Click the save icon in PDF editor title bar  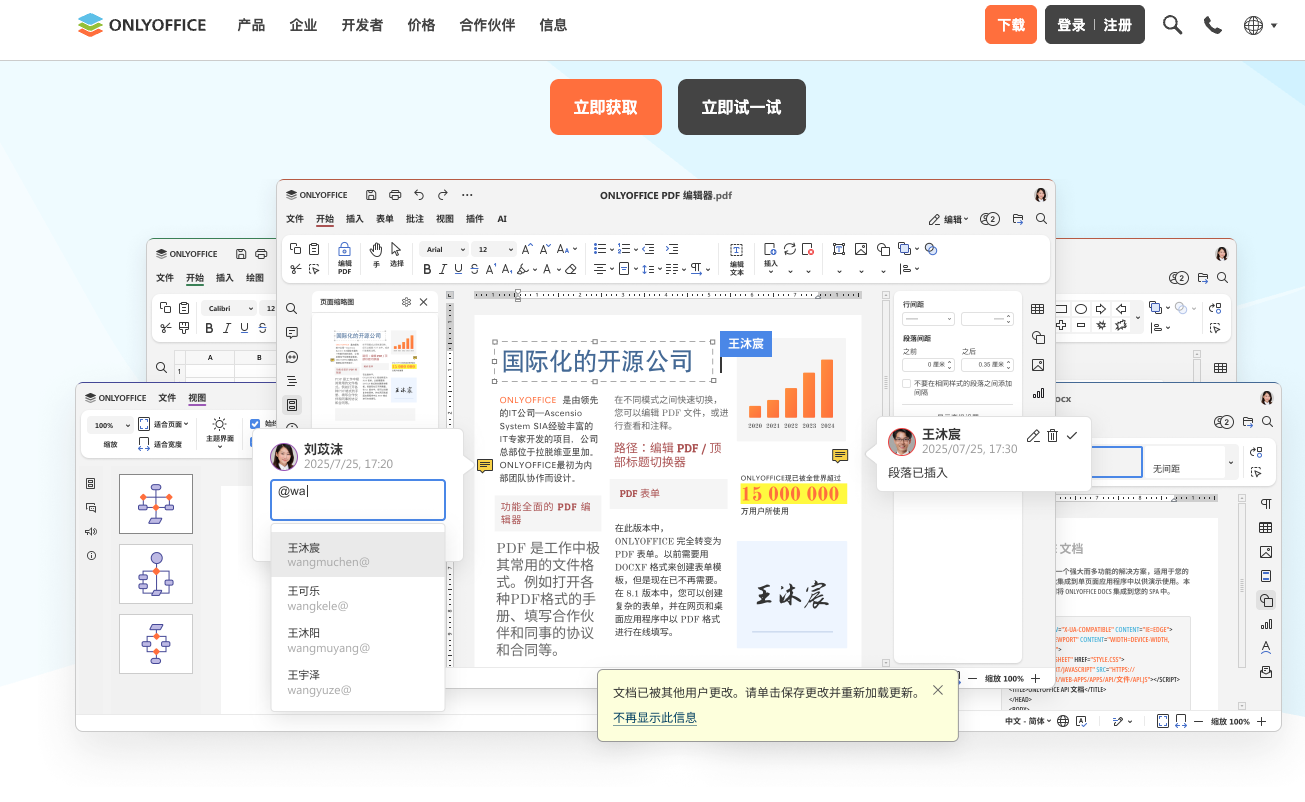(x=371, y=195)
